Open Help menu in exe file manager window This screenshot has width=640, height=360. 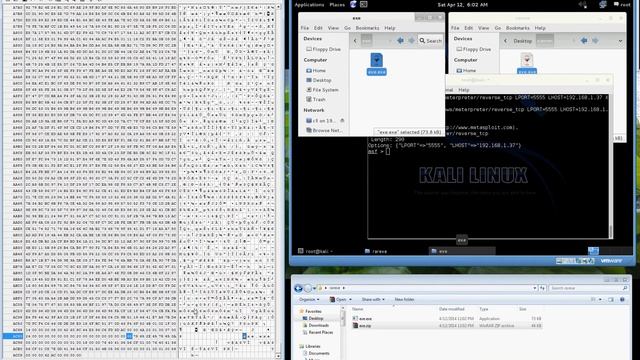click(390, 28)
